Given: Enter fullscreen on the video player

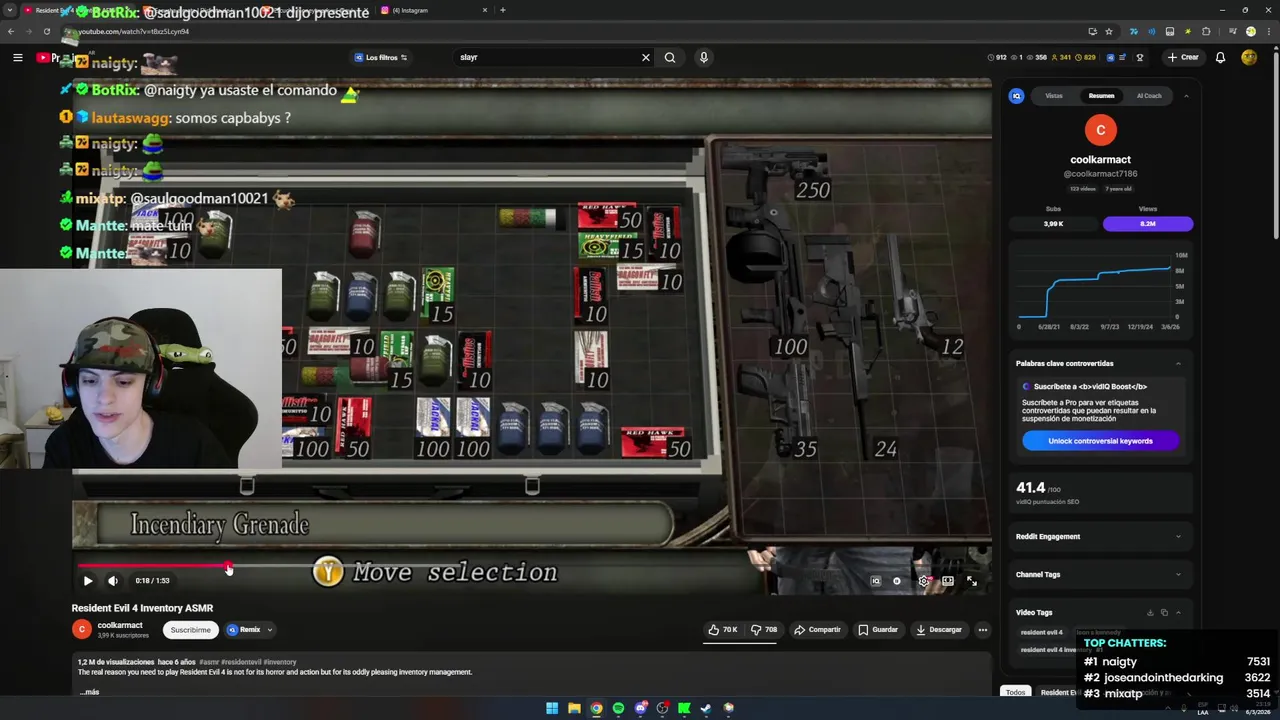Looking at the screenshot, I should (972, 580).
